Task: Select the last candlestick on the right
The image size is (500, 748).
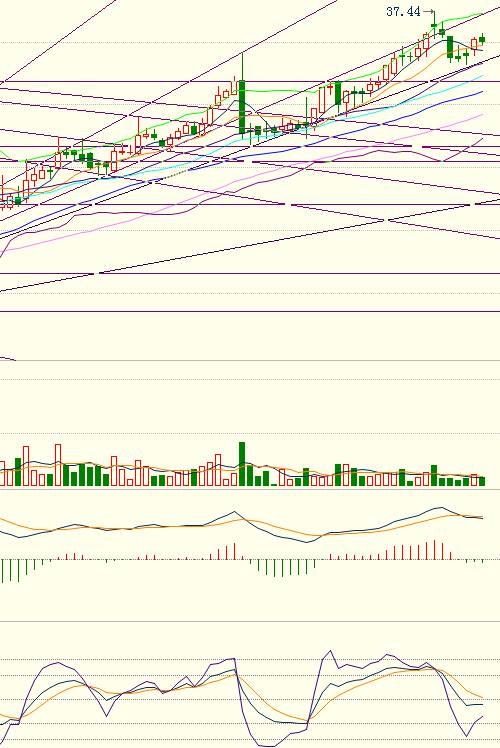Action: click(x=482, y=40)
